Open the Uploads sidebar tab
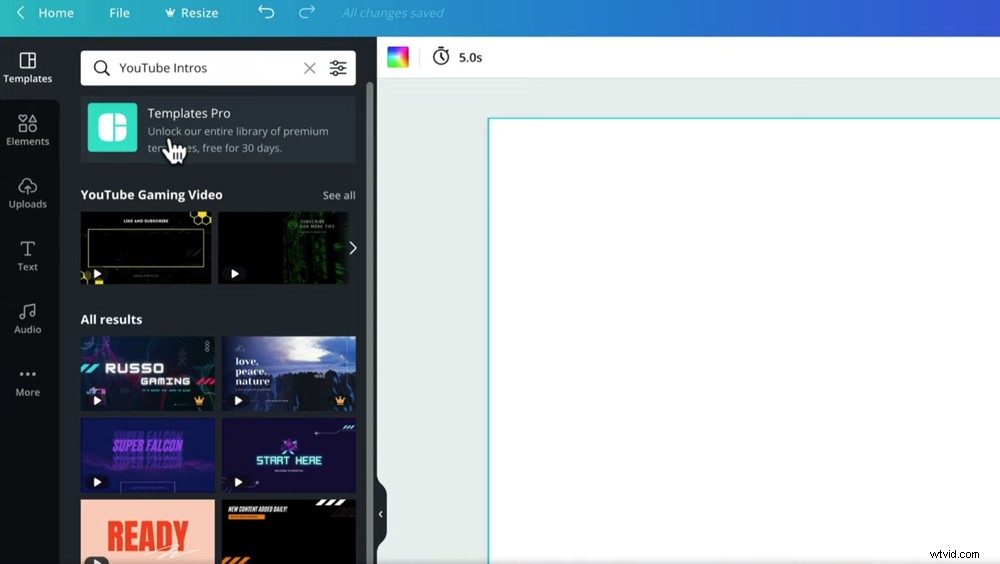1000x564 pixels. tap(27, 193)
